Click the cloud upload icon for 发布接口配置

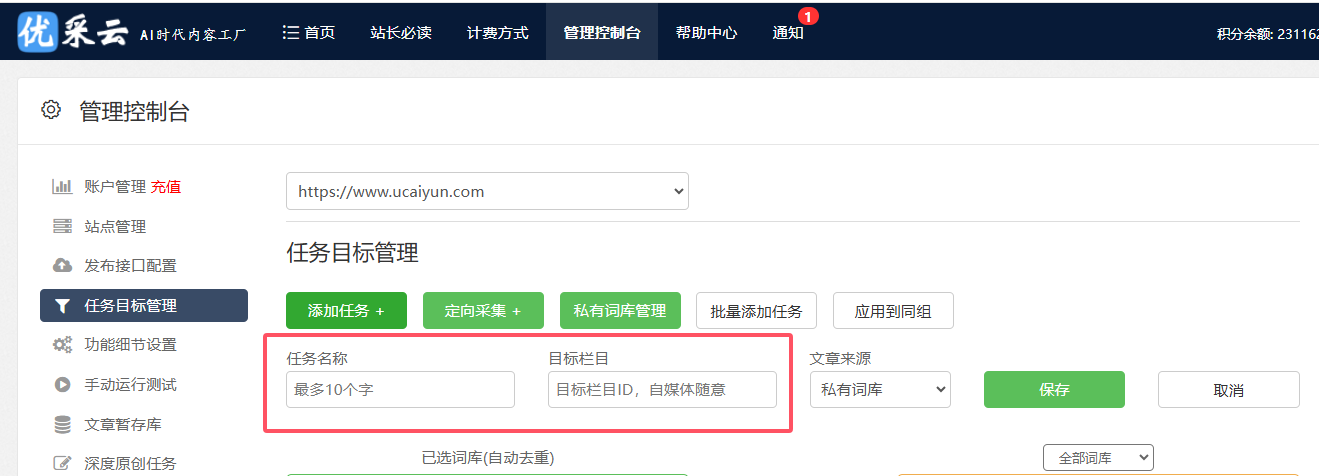tap(62, 266)
